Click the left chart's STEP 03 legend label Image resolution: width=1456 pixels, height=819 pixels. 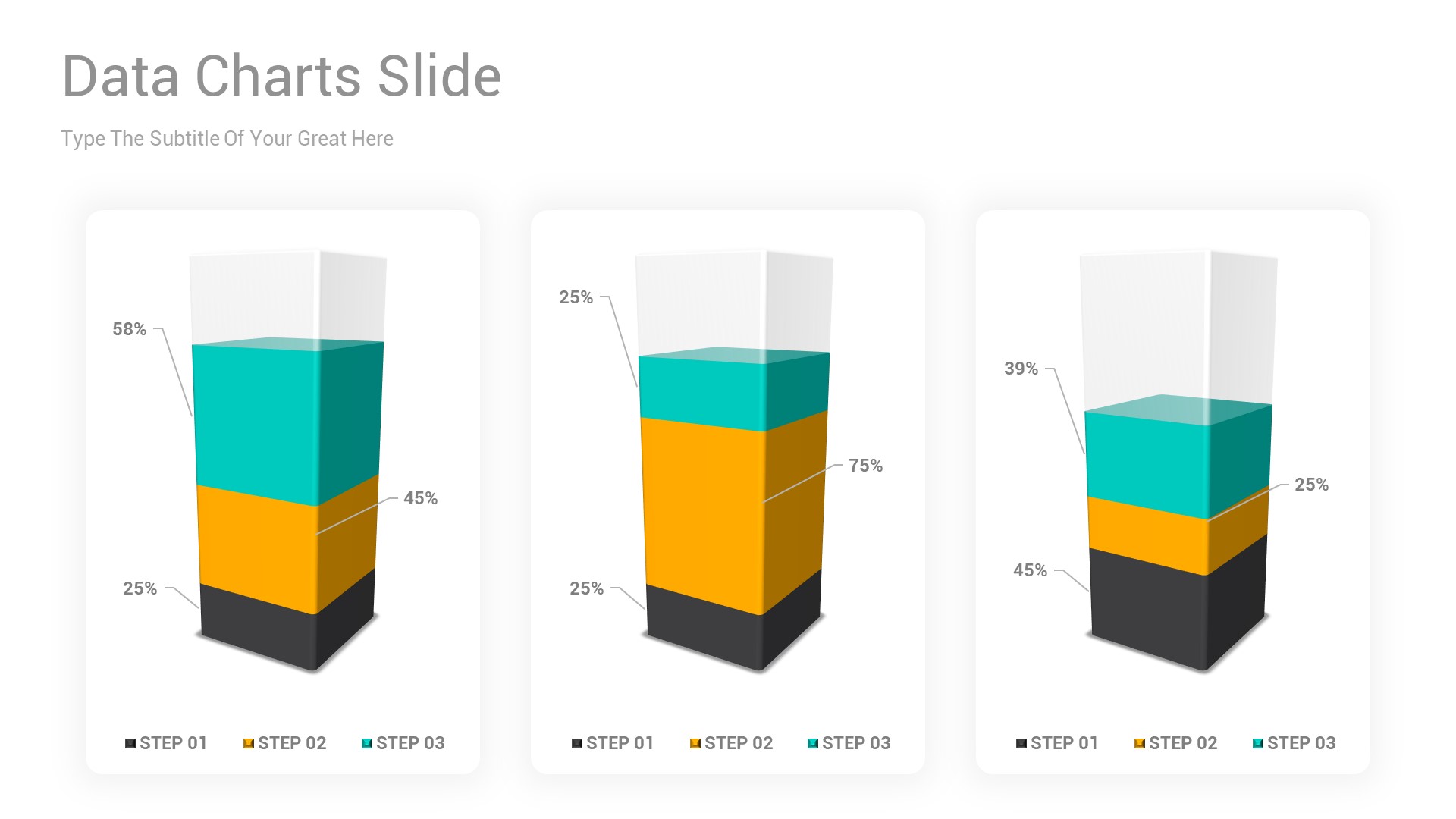coord(410,743)
